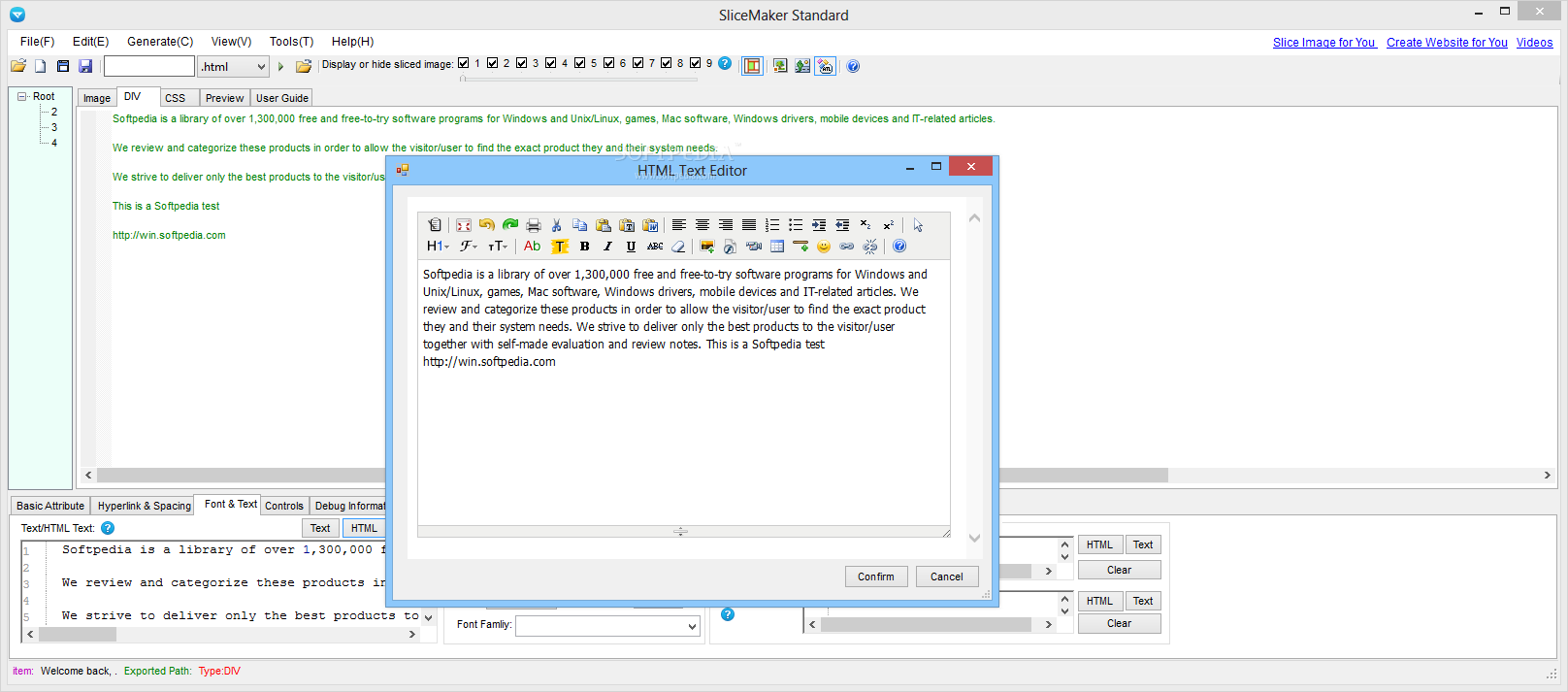1568x692 pixels.
Task: Click the sliced image display slider handle
Action: point(463,79)
